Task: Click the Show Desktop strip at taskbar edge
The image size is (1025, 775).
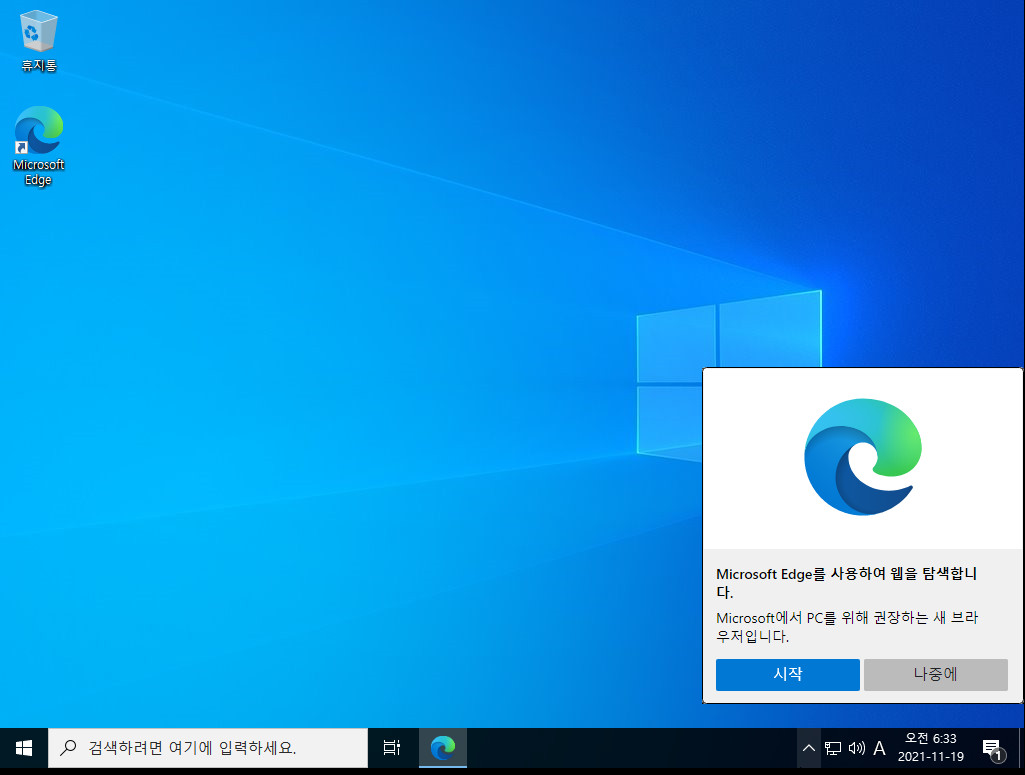Action: (1022, 747)
